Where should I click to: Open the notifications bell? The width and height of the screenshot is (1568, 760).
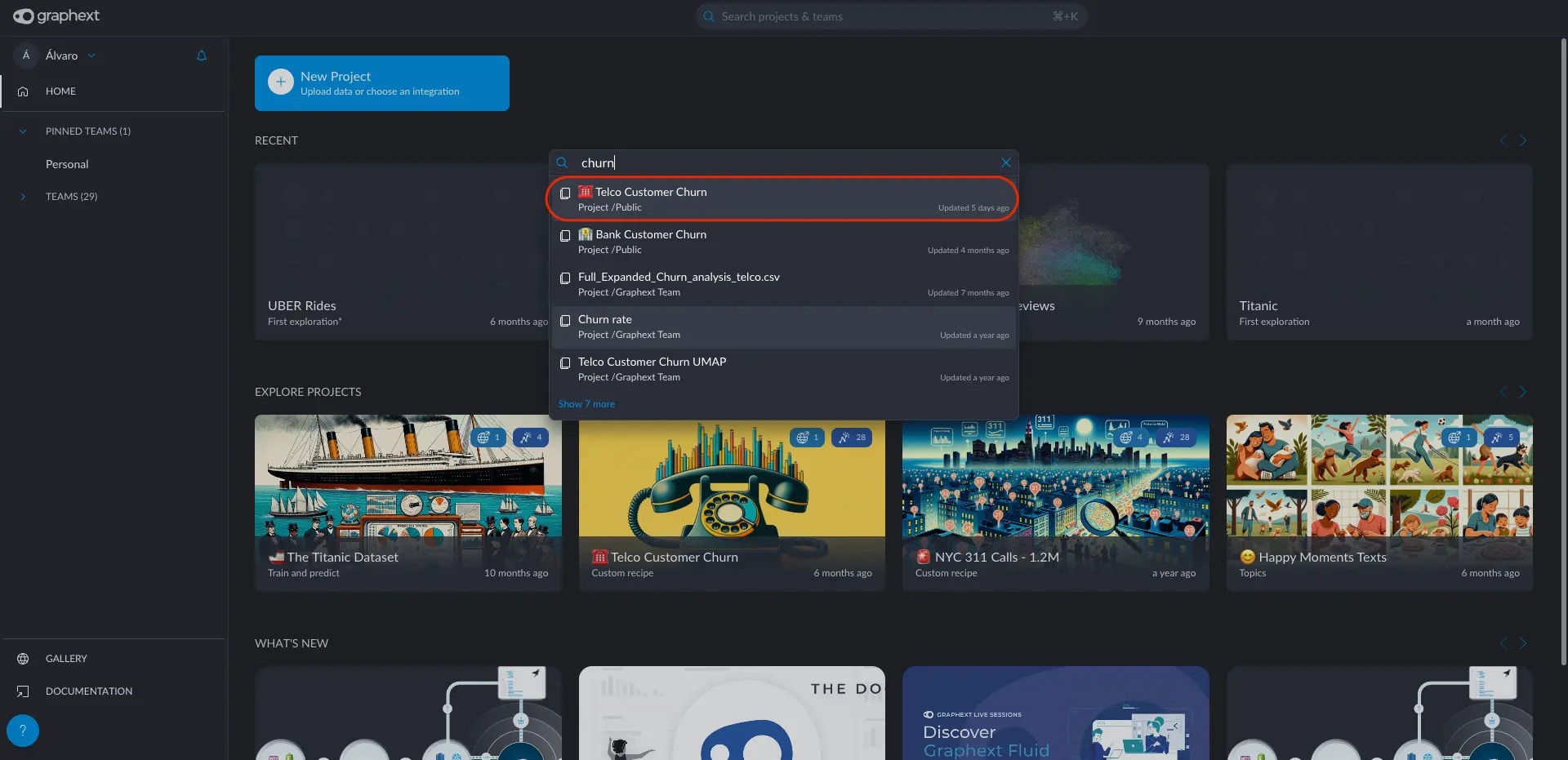(202, 56)
